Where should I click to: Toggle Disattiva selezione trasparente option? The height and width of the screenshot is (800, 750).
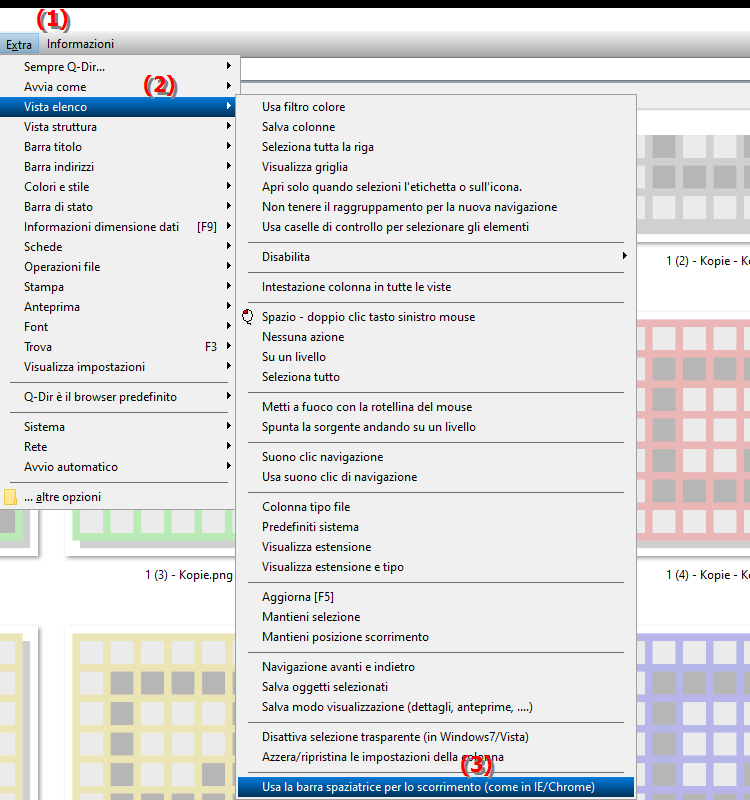pyautogui.click(x=436, y=737)
